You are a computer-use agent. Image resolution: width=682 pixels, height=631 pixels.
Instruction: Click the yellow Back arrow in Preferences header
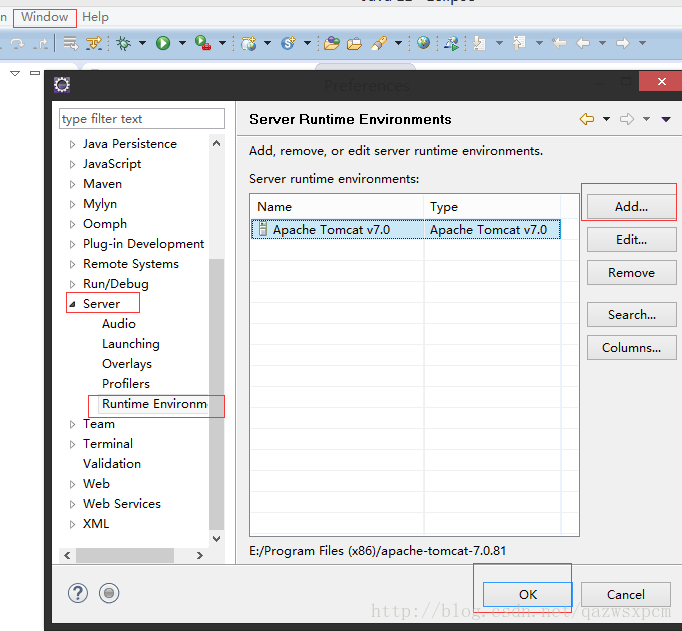coord(587,119)
